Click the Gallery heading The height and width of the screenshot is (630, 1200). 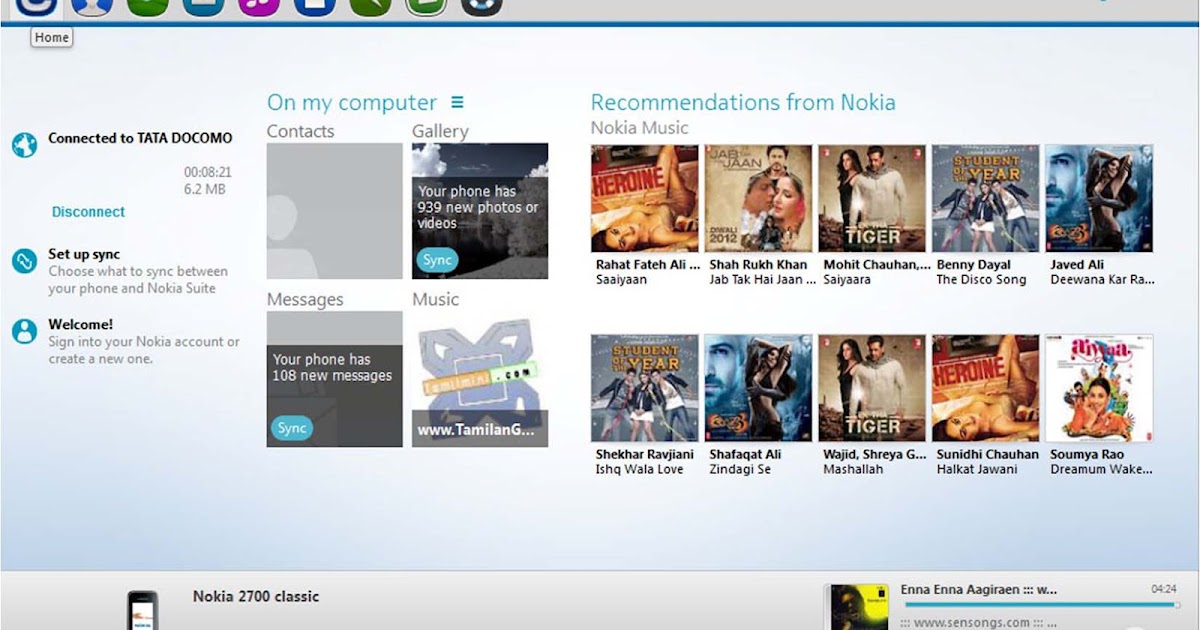click(440, 131)
